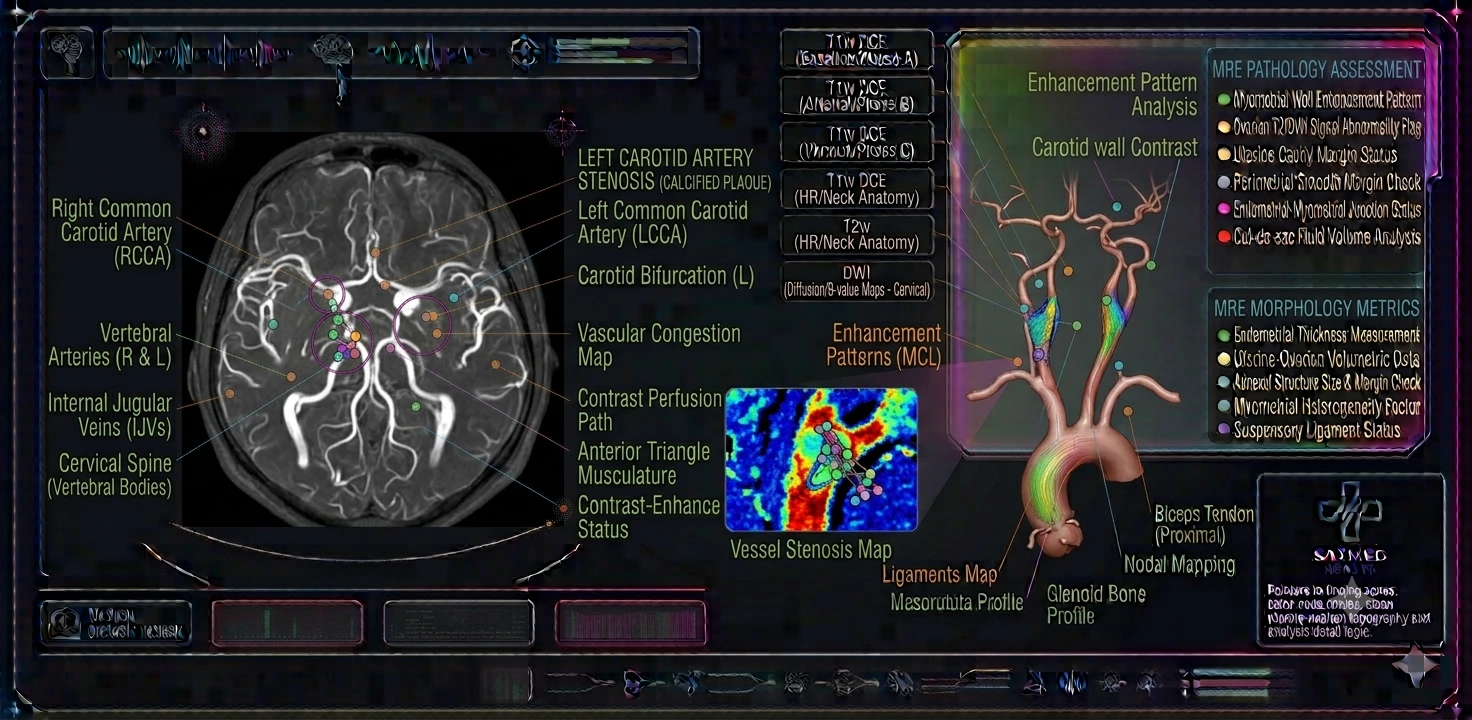Image resolution: width=1472 pixels, height=720 pixels.
Task: Click the LEFT CAROTID ARTERY STENOSIS label
Action: point(675,169)
